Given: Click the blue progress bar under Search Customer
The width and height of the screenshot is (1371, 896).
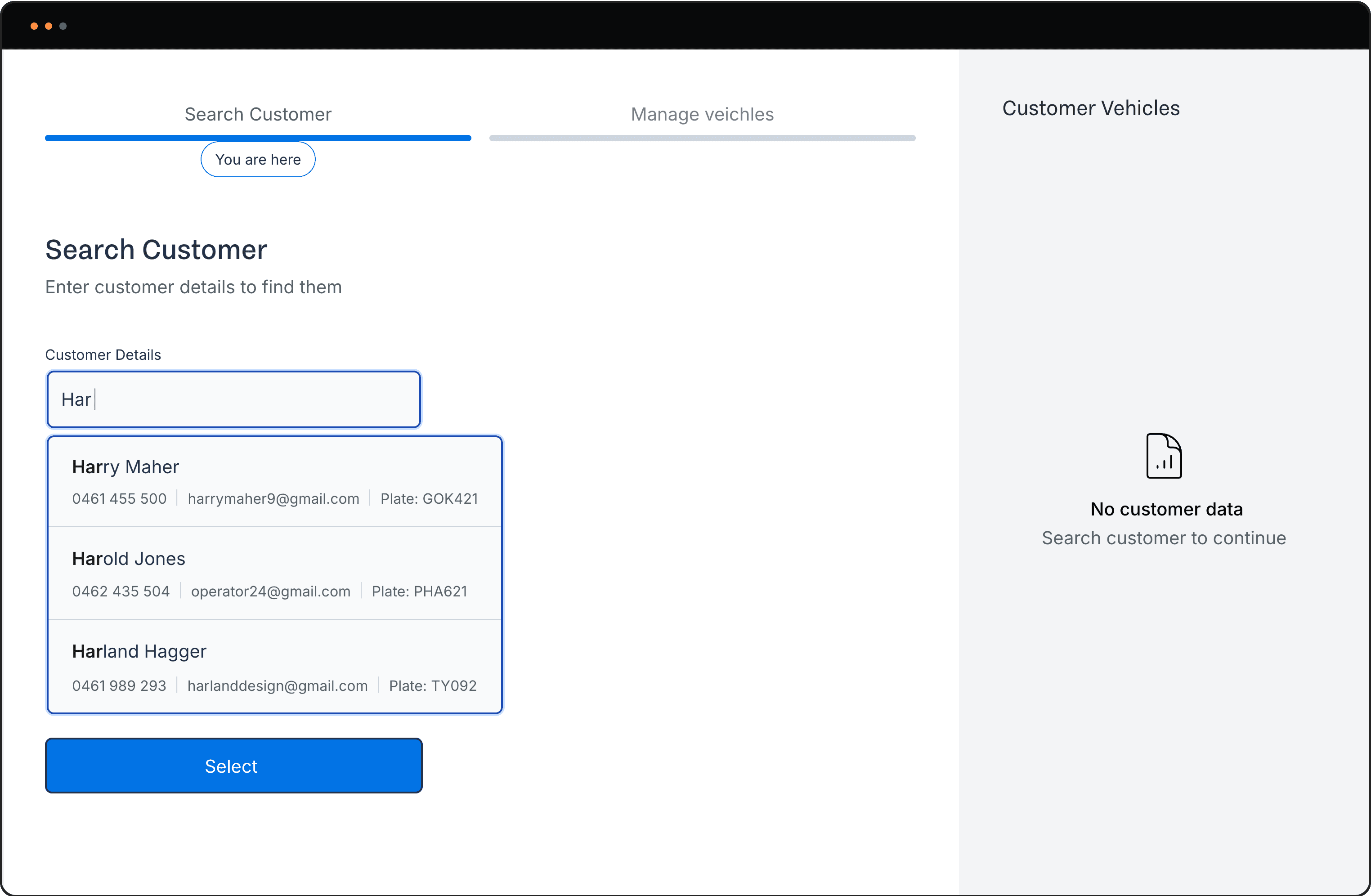Looking at the screenshot, I should pos(257,138).
